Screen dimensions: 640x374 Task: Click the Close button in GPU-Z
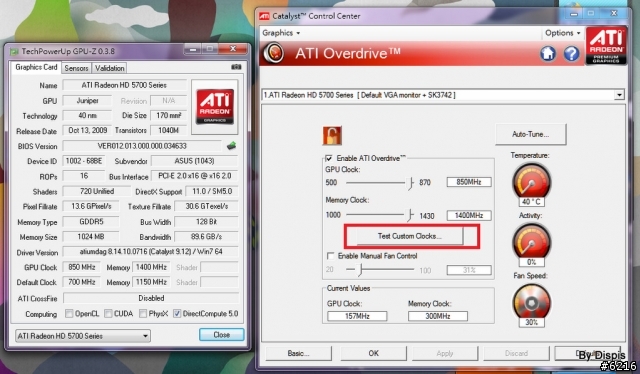[x=222, y=335]
